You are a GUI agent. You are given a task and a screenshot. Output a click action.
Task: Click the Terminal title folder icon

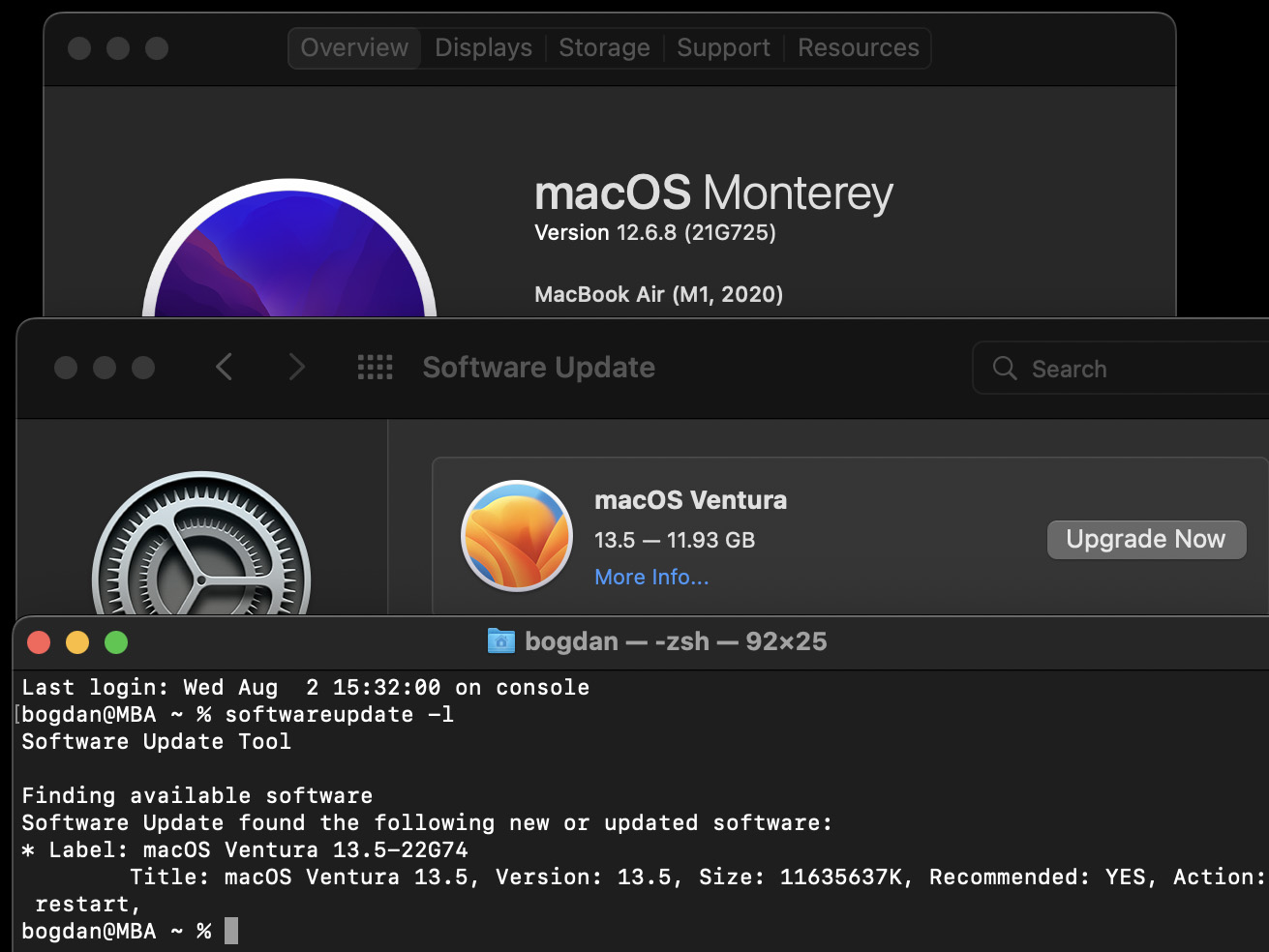(x=500, y=640)
